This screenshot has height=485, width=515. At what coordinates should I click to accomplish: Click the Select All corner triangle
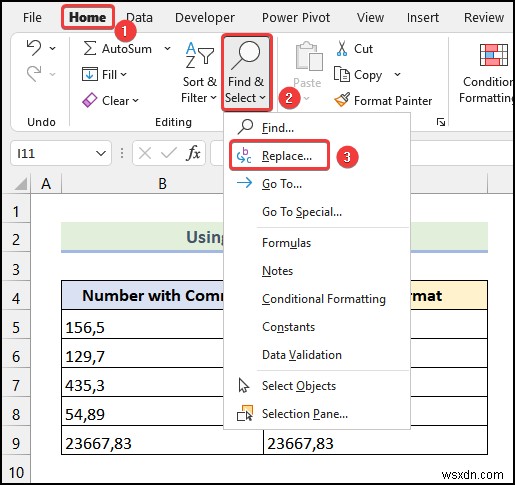click(21, 184)
